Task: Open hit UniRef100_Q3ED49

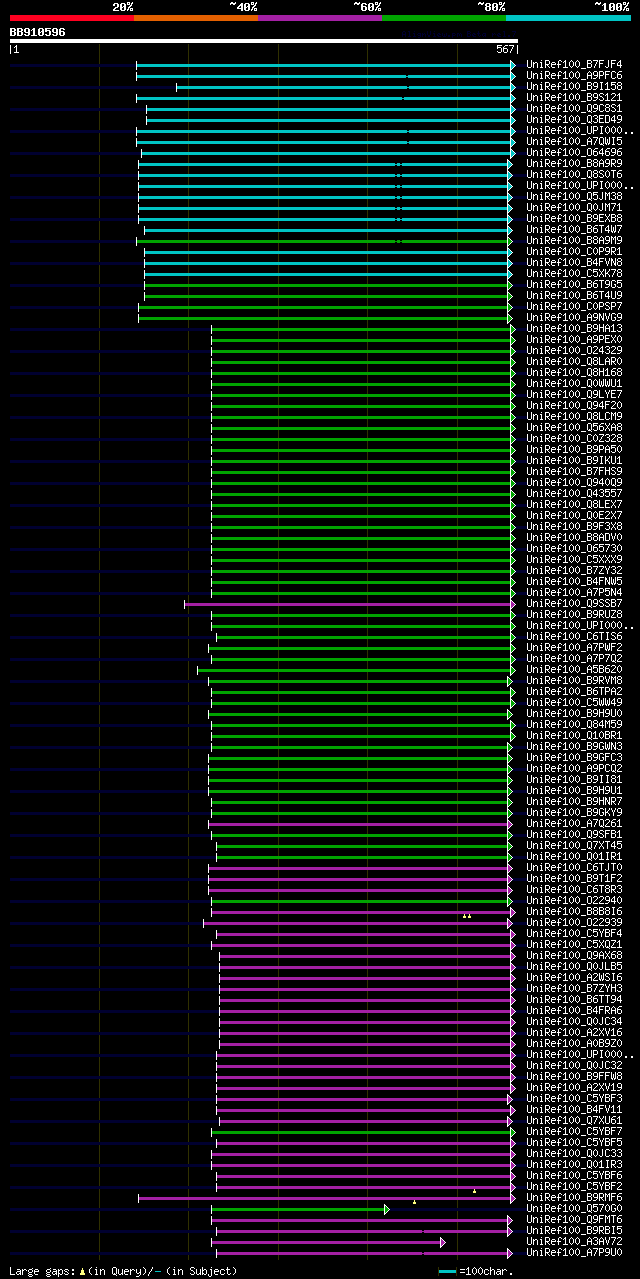Action: point(574,119)
